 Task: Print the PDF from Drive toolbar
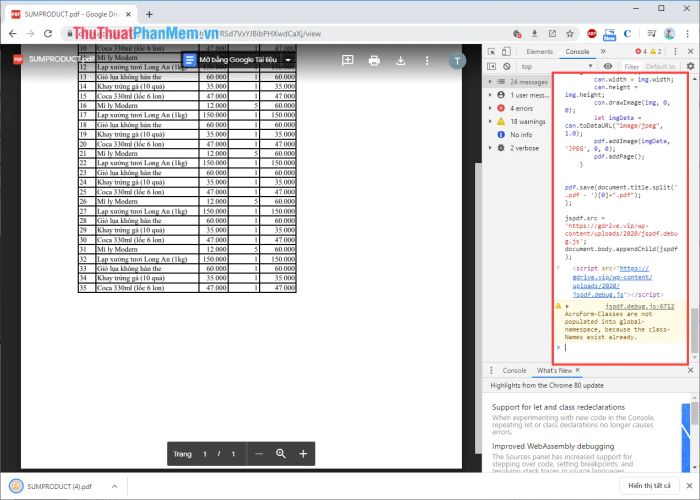374,60
